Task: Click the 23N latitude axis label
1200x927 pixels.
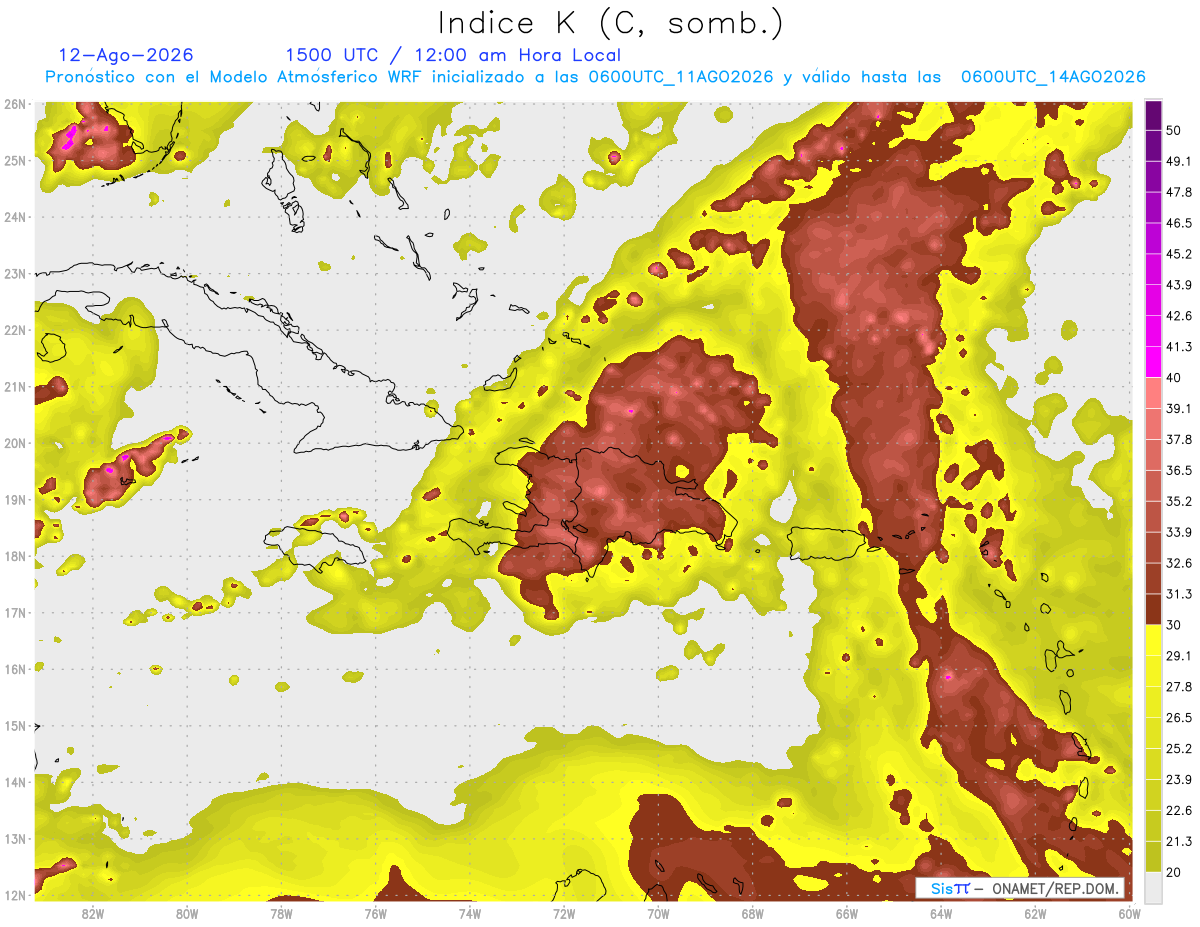Action: [14, 273]
